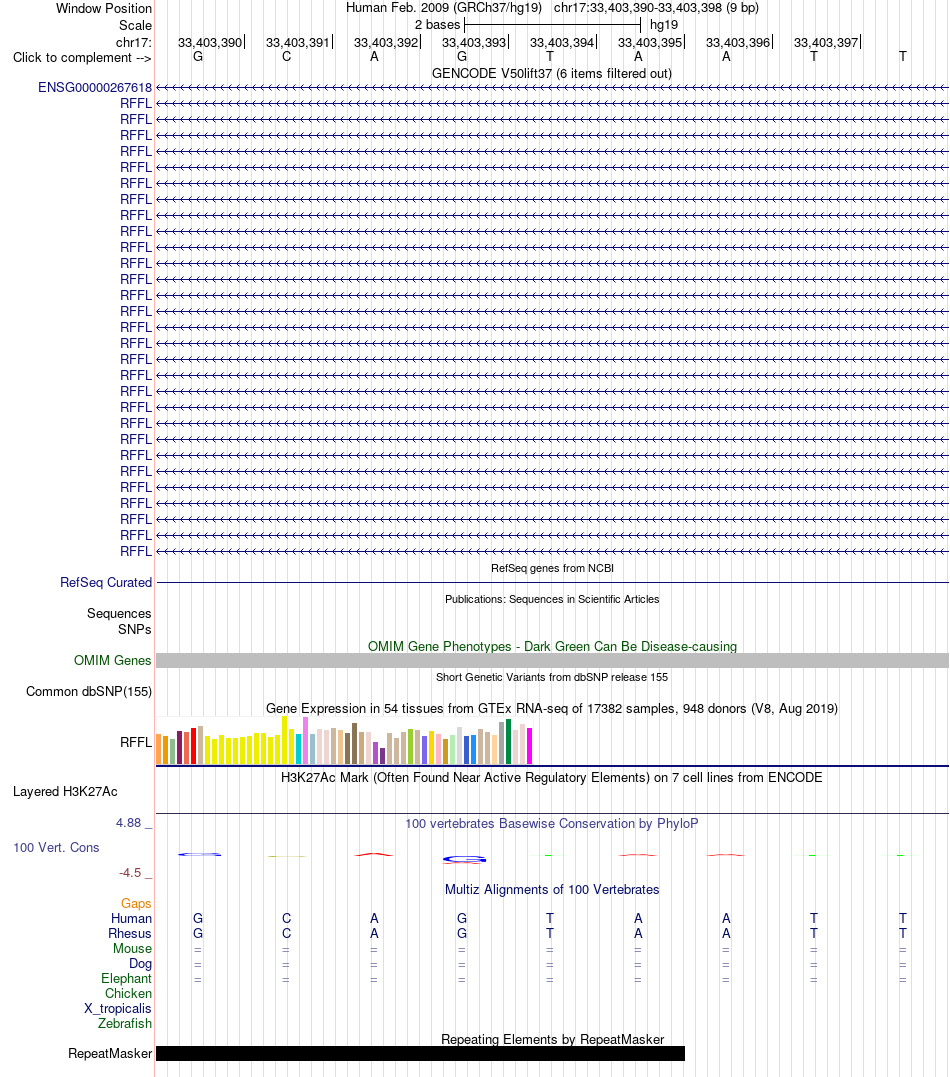Screen dimensions: 950x1077
Task: Click 'Click to complement -->' label
Action: tap(82, 58)
